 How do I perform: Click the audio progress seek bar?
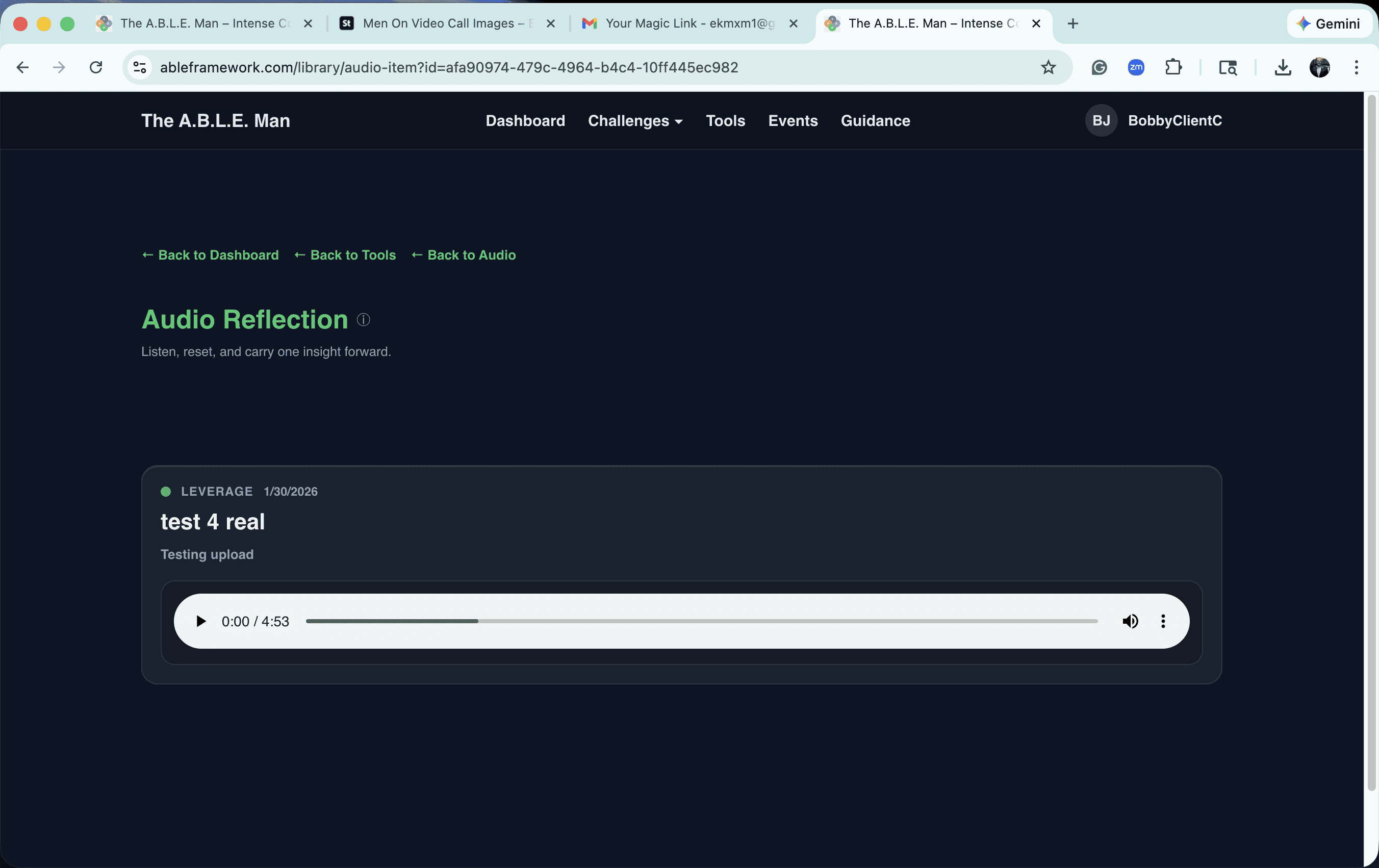[x=701, y=621]
